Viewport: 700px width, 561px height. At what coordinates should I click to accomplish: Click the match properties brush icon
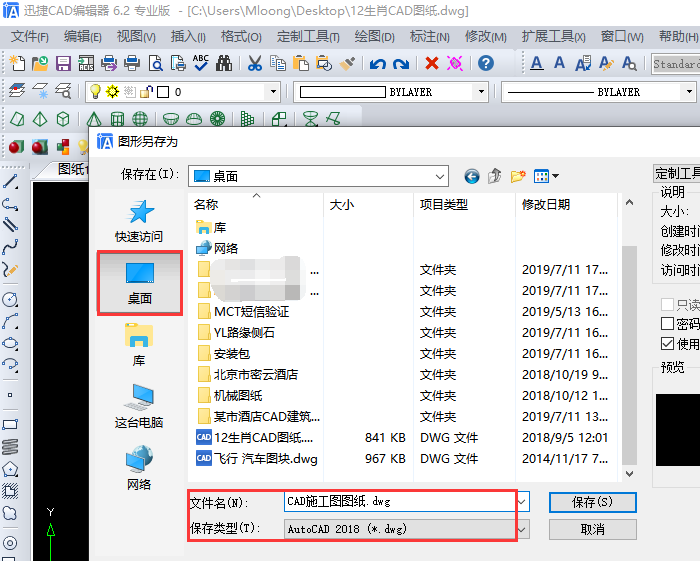[x=347, y=63]
